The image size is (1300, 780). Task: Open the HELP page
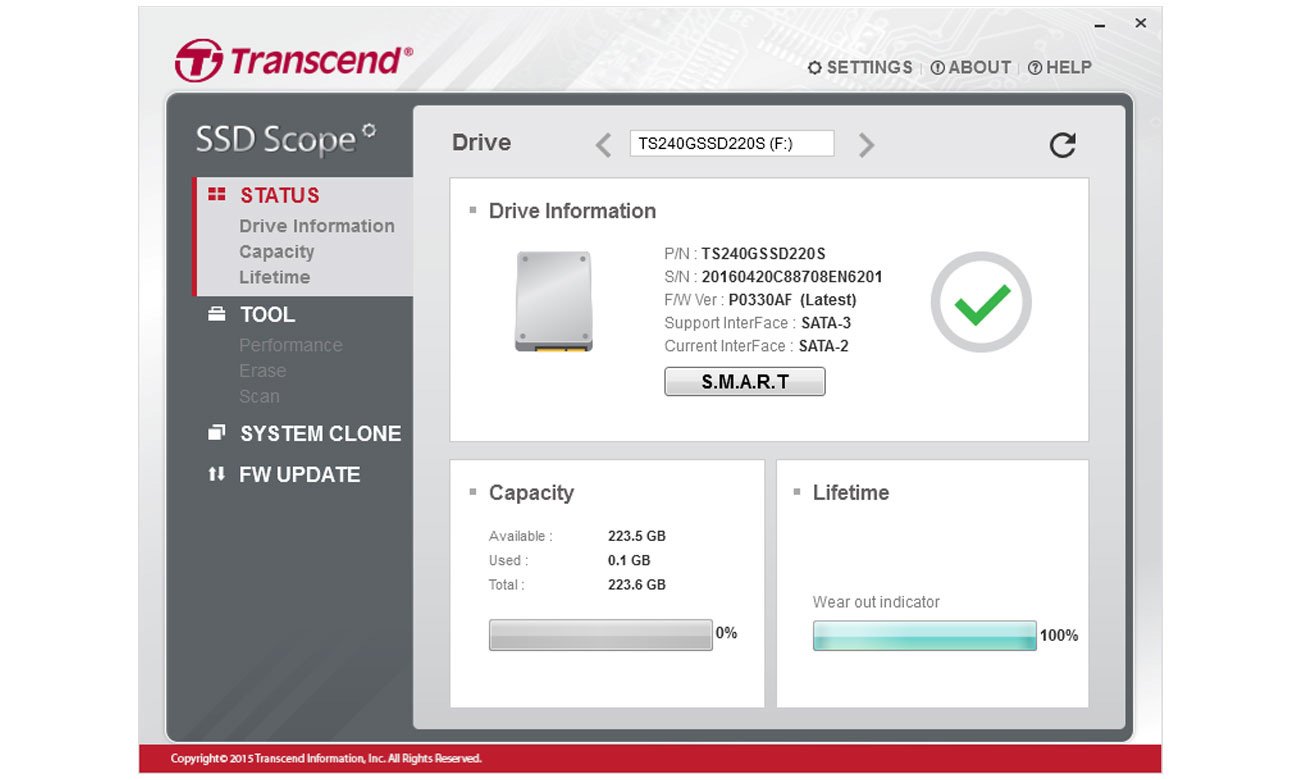tap(1060, 67)
